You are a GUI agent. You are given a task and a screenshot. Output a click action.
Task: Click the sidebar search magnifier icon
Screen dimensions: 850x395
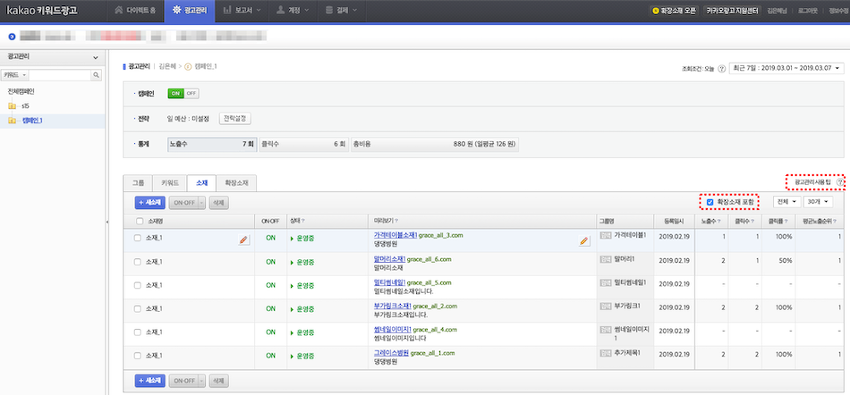pyautogui.click(x=96, y=75)
